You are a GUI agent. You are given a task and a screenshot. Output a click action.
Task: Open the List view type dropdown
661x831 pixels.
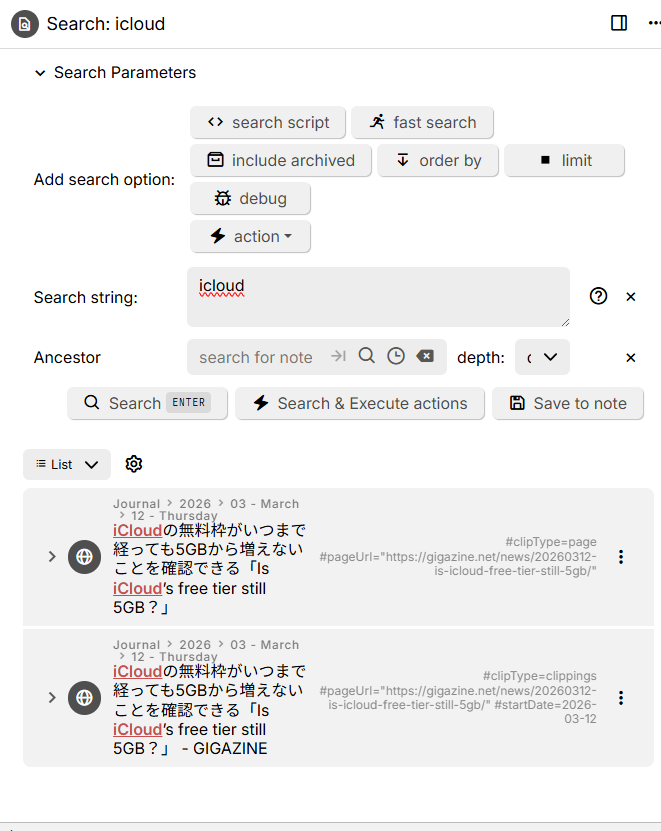click(67, 464)
